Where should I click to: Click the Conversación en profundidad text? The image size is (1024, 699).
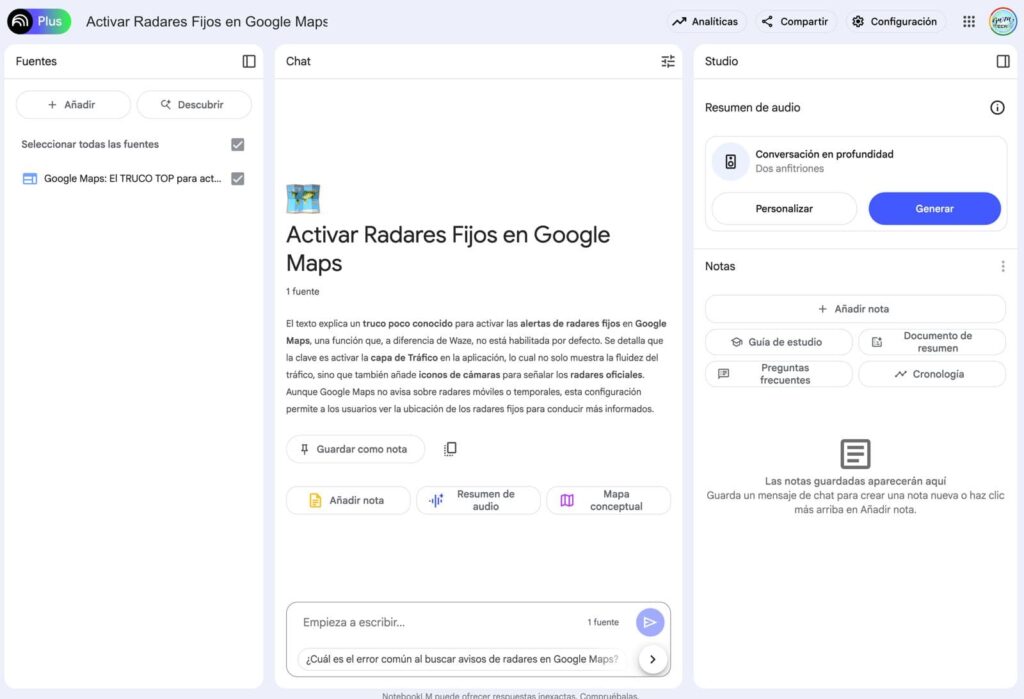click(824, 154)
